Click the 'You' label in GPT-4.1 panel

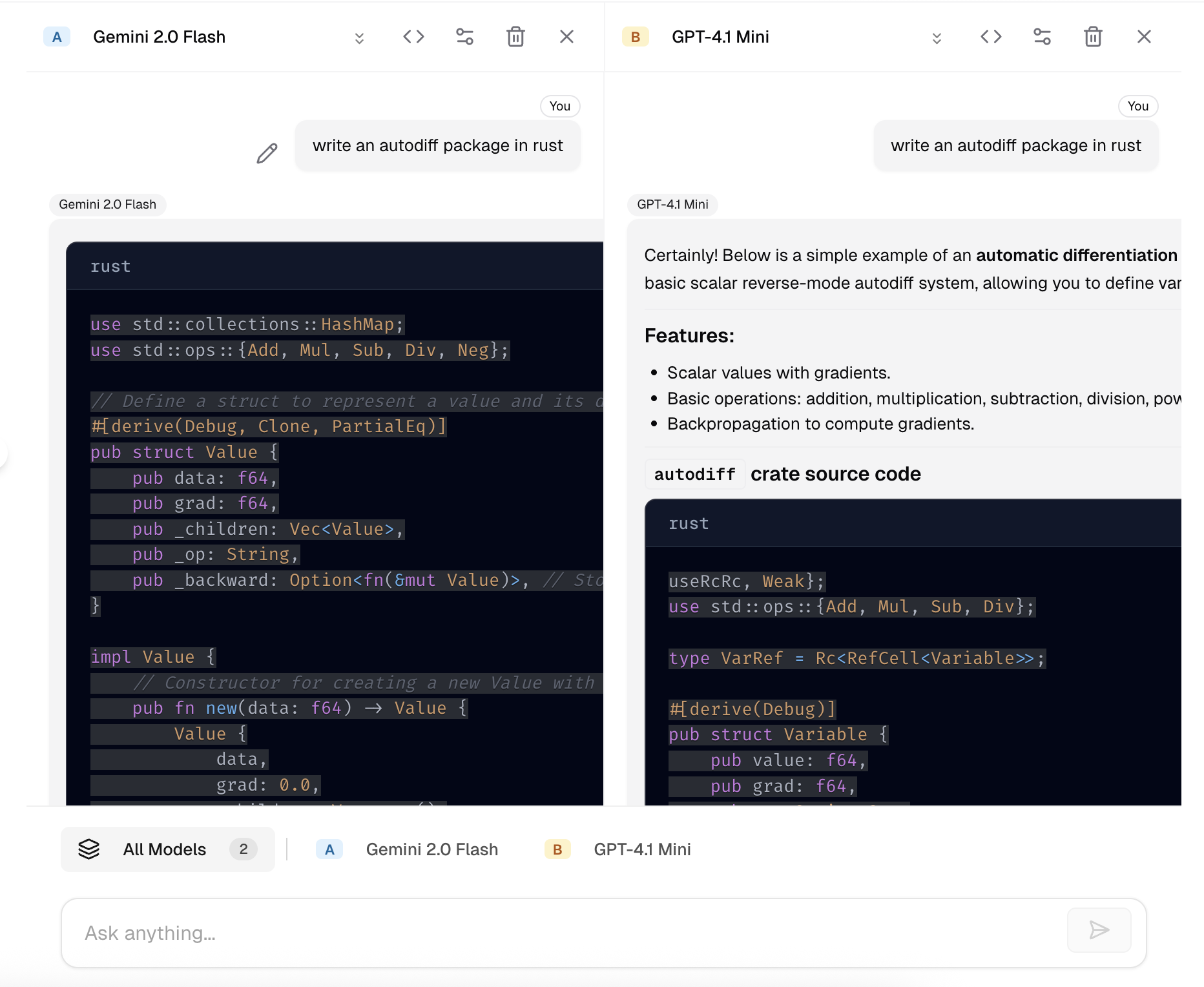click(x=1137, y=106)
